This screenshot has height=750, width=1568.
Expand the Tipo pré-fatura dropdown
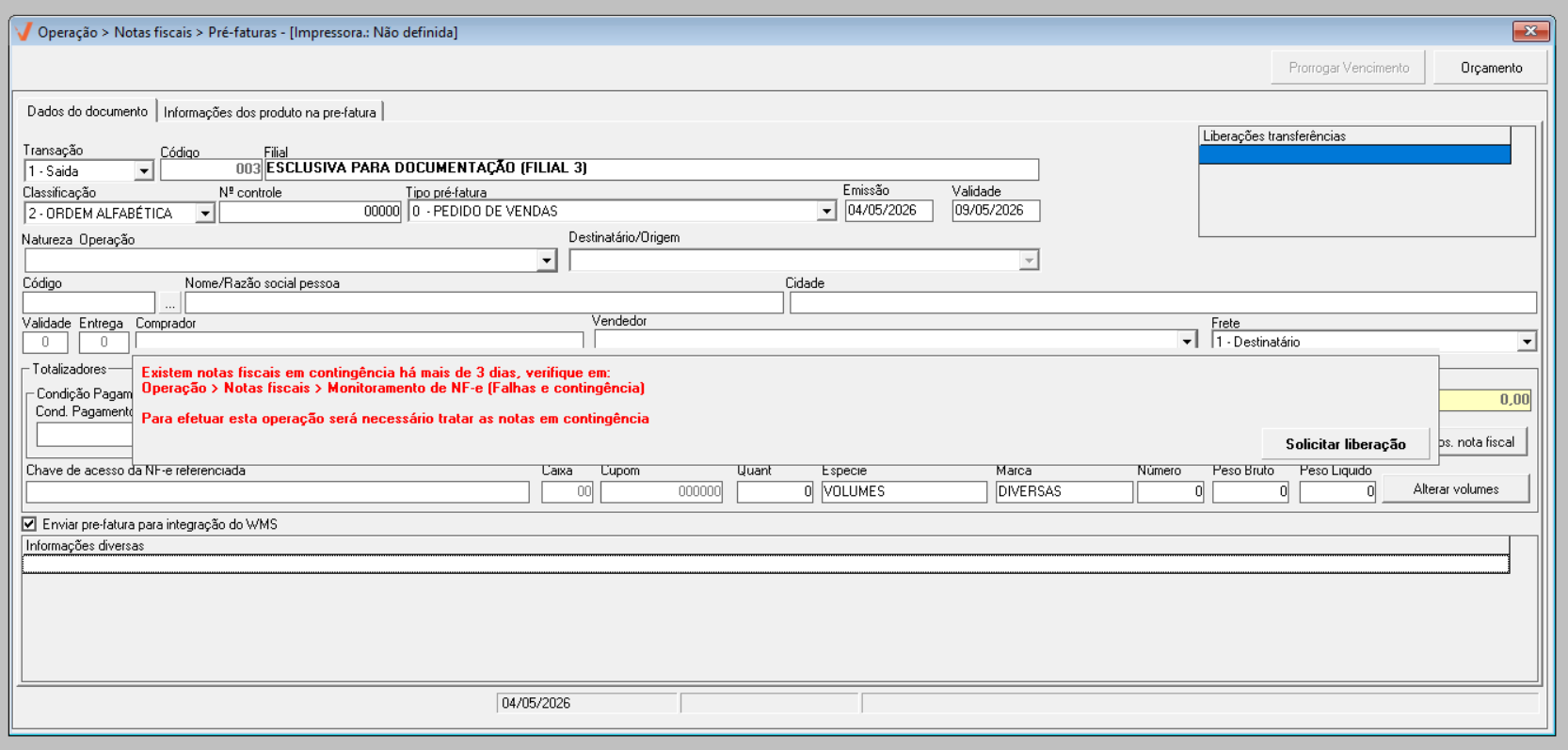825,212
